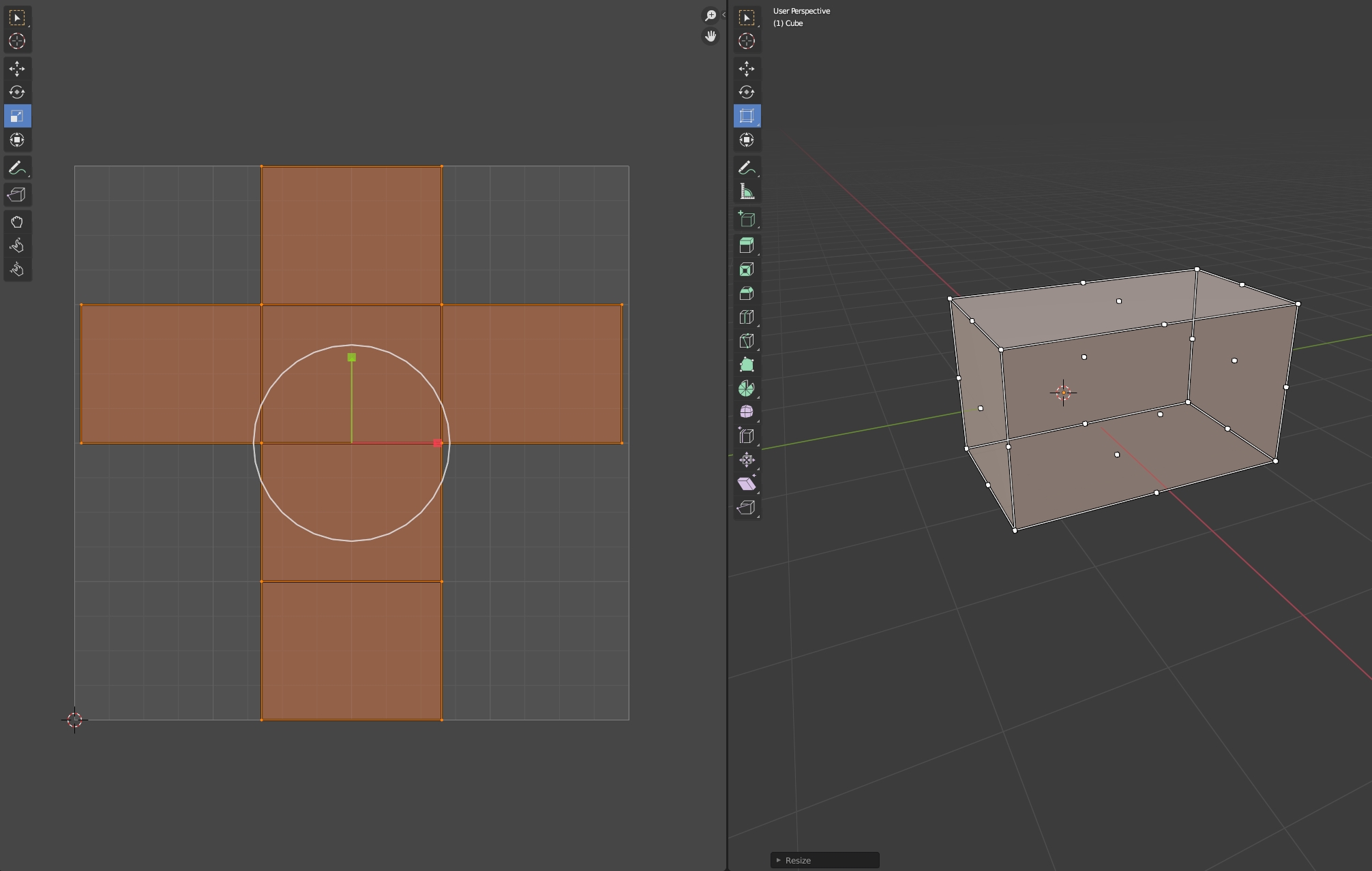Viewport: 1372px width, 871px height.
Task: Pick the Relax sculpt tool in UV editor
Action: (17, 246)
